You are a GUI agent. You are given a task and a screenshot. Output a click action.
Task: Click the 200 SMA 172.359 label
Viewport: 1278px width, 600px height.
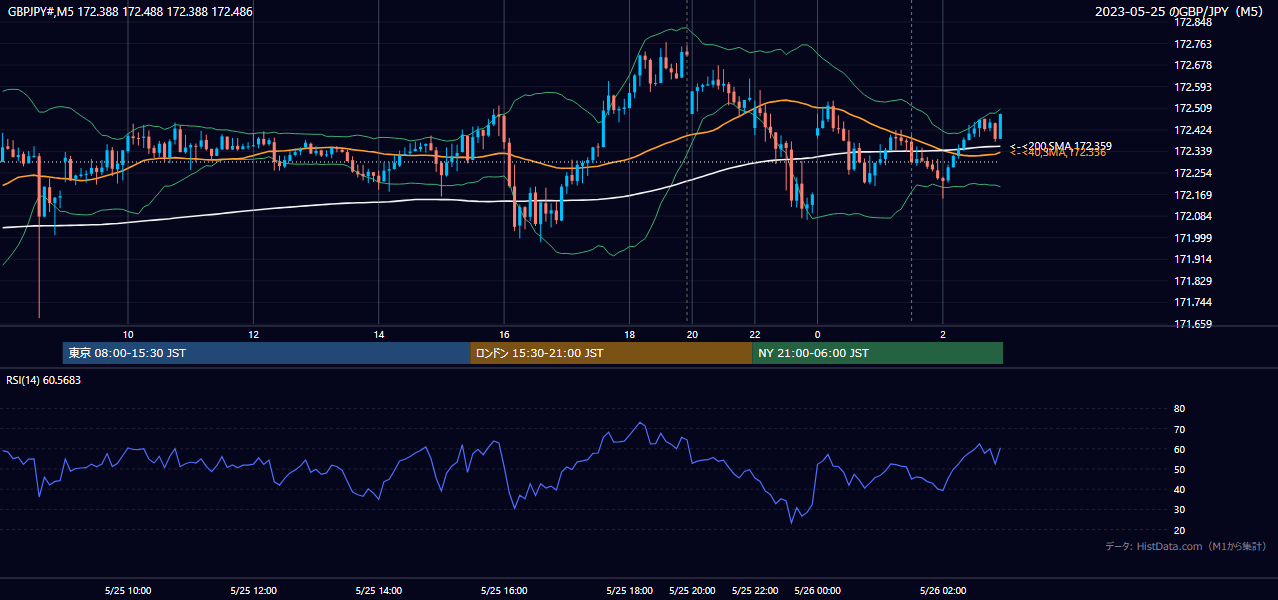pos(1060,146)
